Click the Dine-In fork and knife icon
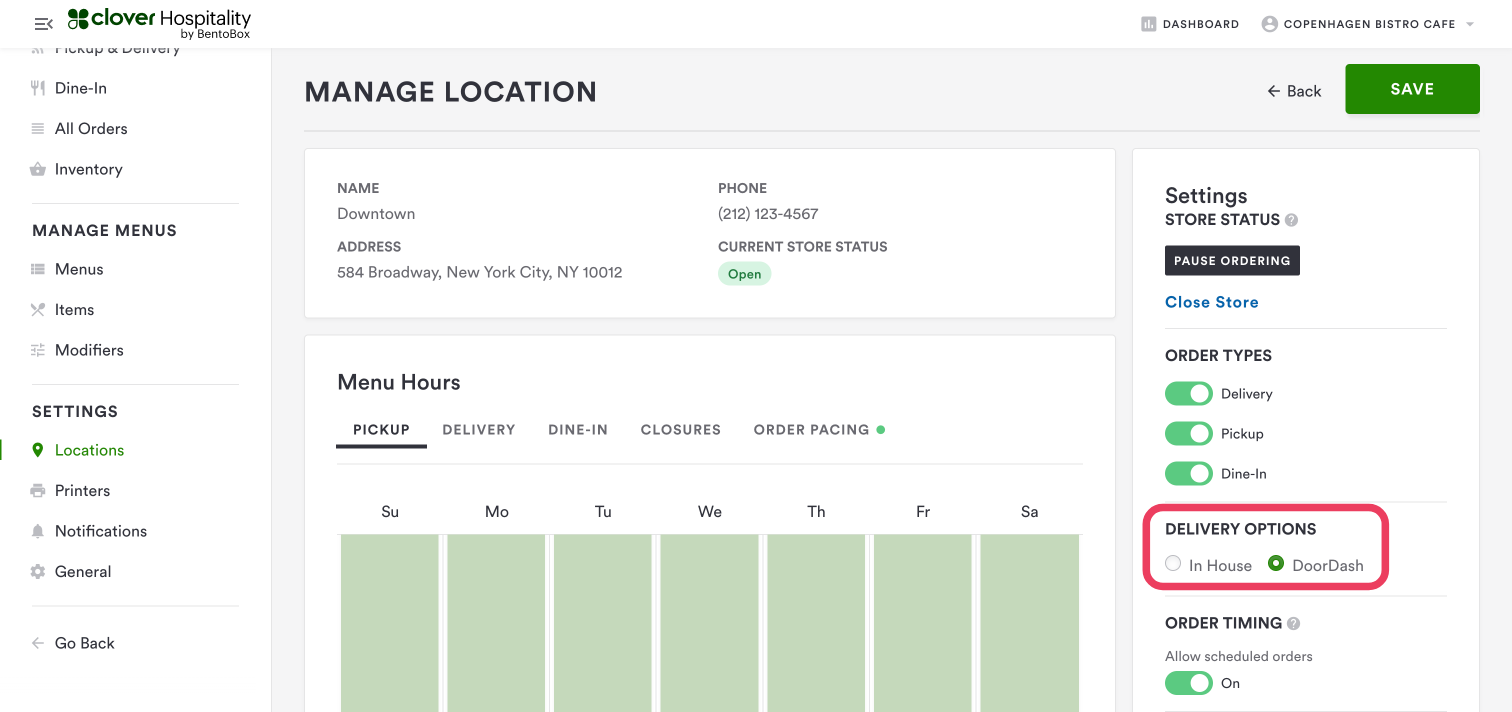Image resolution: width=1512 pixels, height=712 pixels. [38, 88]
